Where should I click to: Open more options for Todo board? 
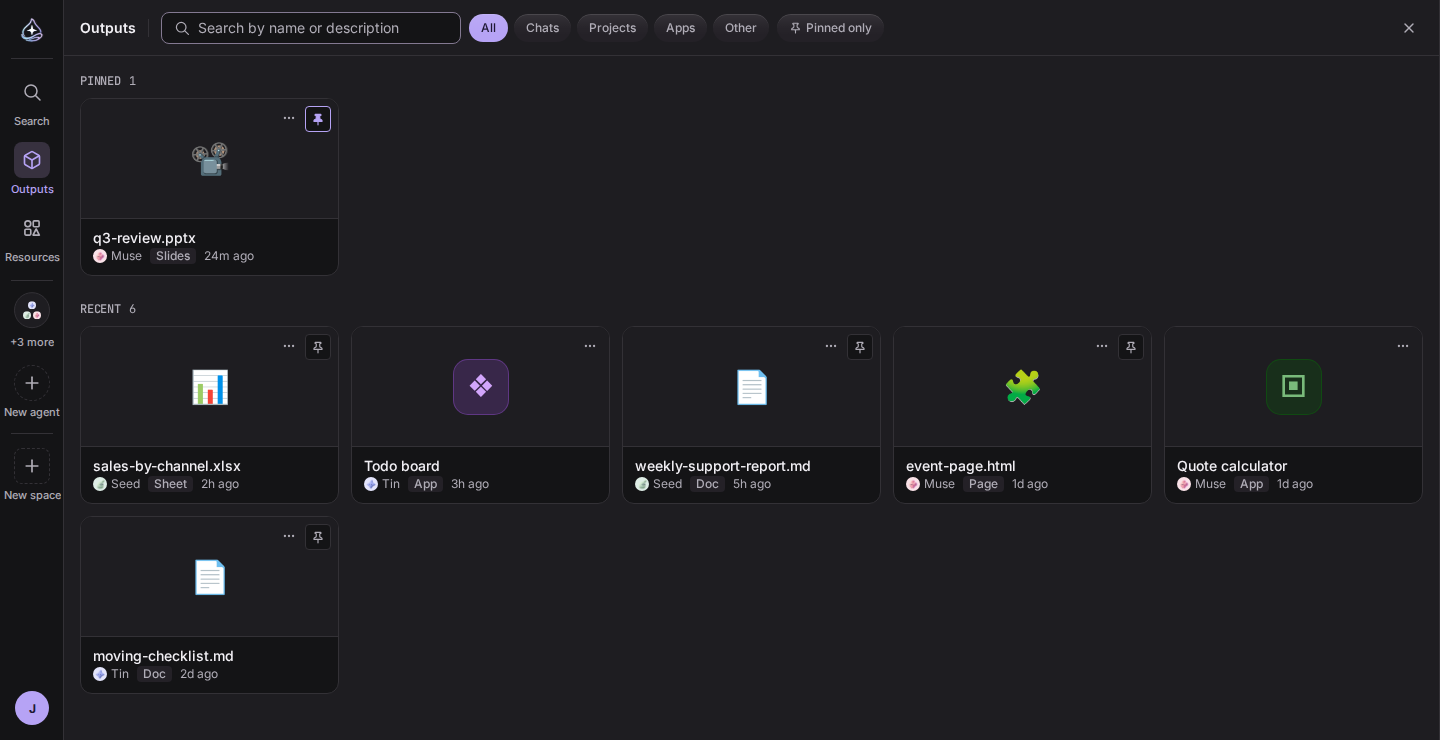[x=590, y=347]
